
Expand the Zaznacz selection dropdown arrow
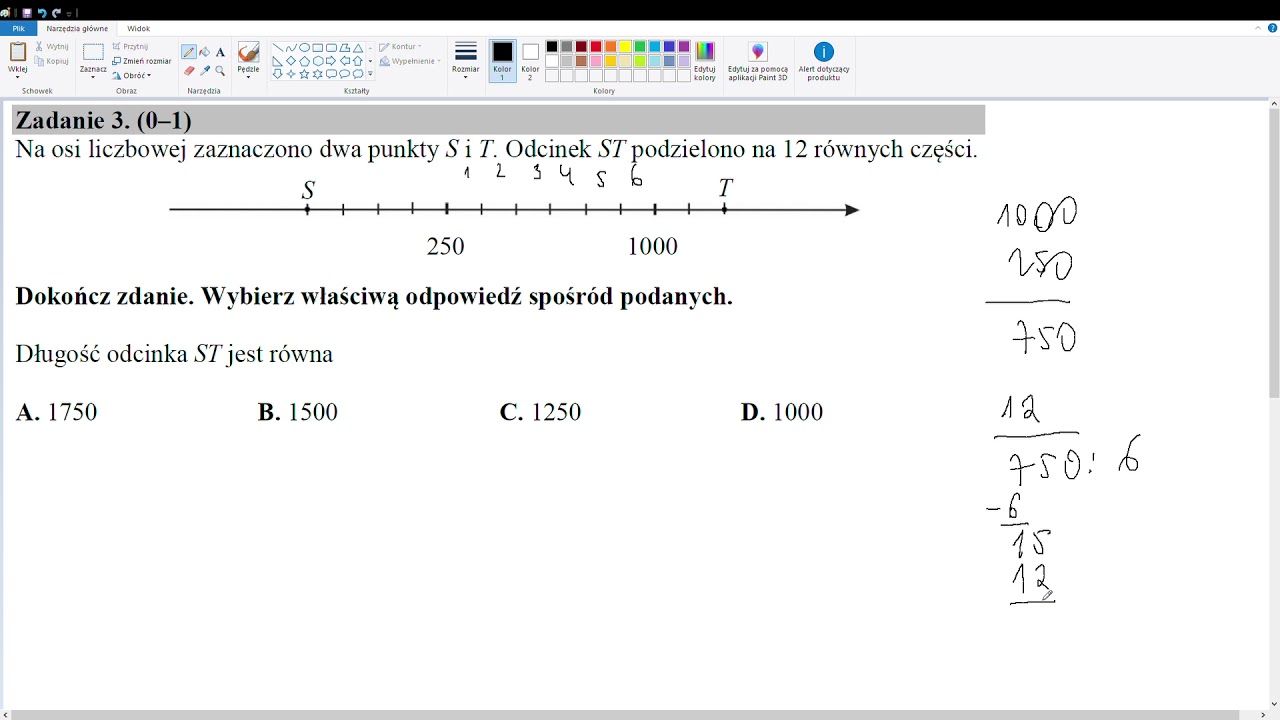[x=93, y=77]
